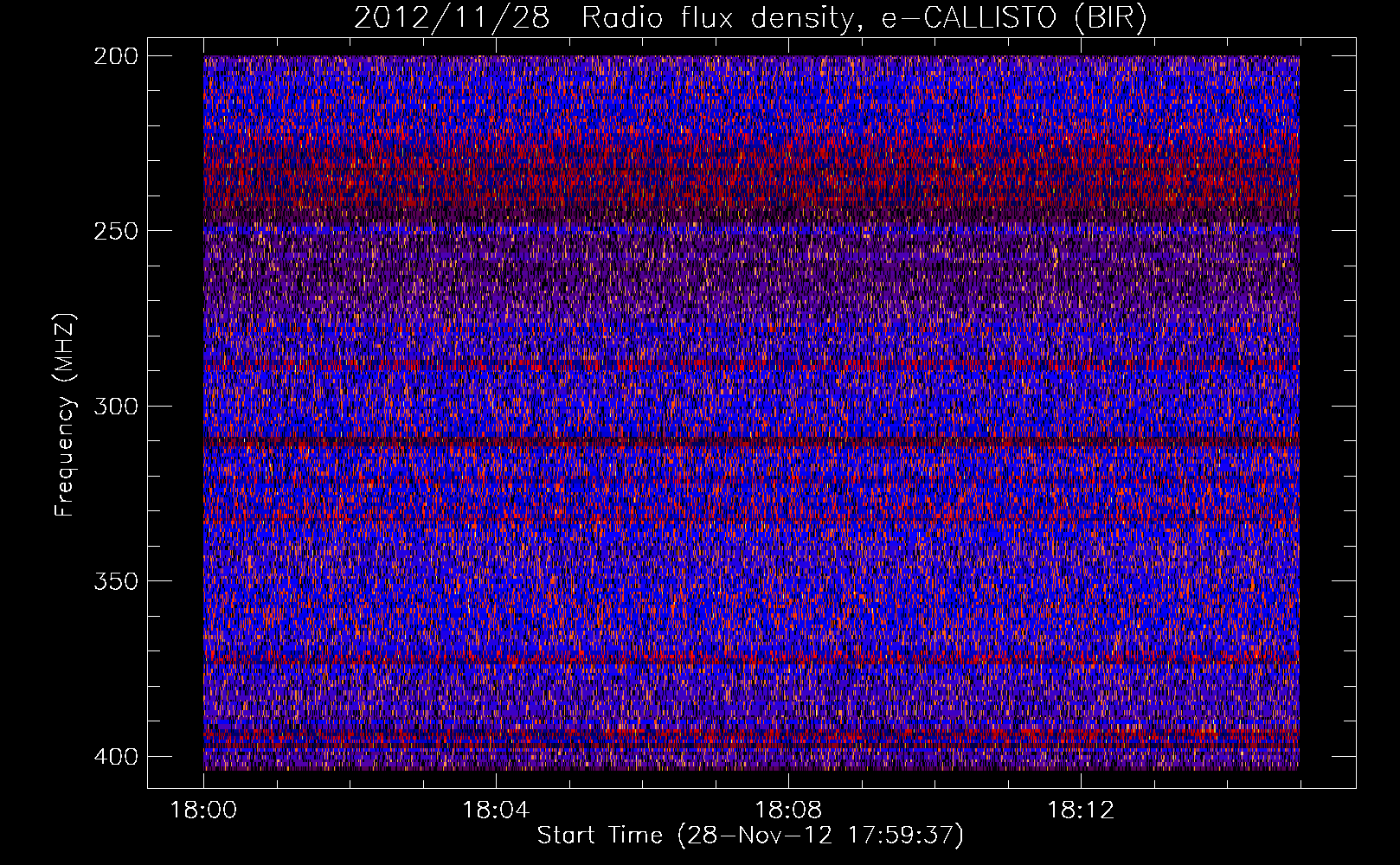
Task: Click the 300 frequency tick label
Action: [x=115, y=407]
